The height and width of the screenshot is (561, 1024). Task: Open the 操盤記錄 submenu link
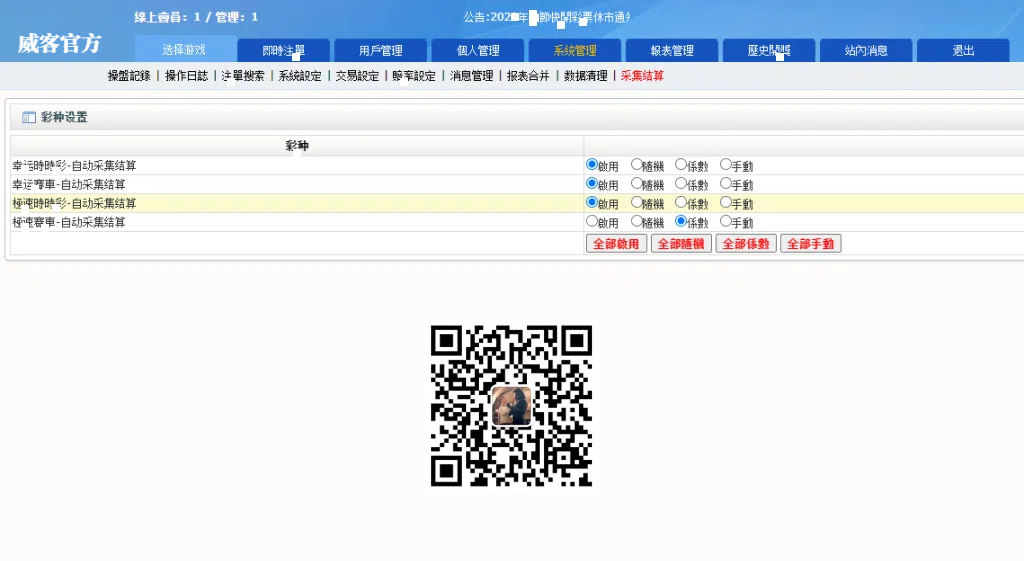click(x=129, y=76)
